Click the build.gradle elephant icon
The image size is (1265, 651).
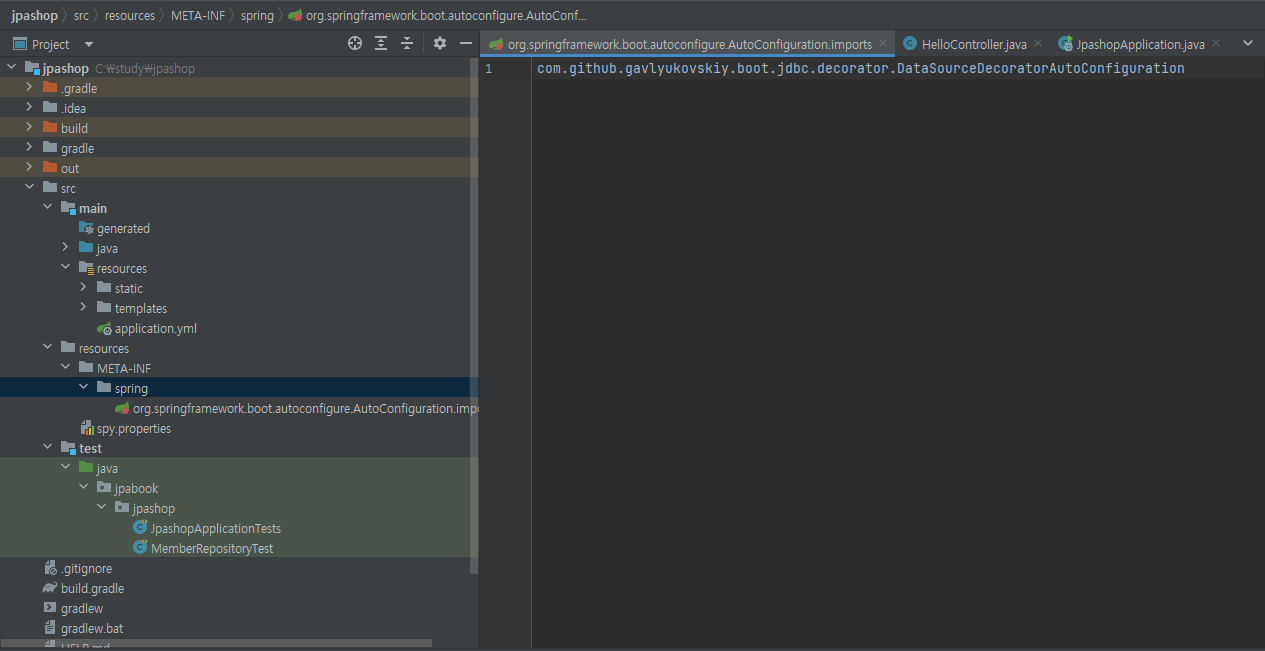[x=50, y=588]
